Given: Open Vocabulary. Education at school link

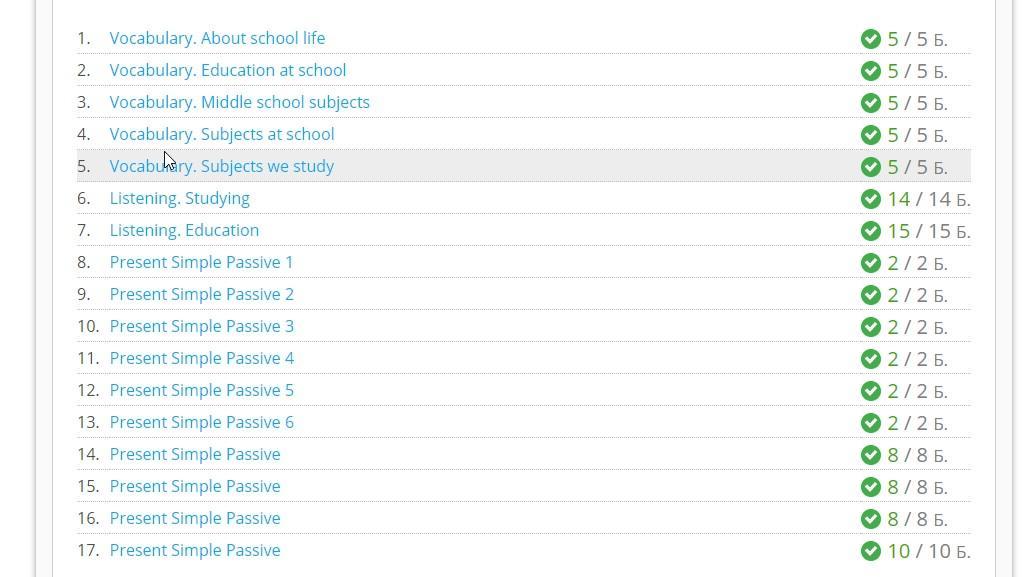Looking at the screenshot, I should pyautogui.click(x=228, y=70).
